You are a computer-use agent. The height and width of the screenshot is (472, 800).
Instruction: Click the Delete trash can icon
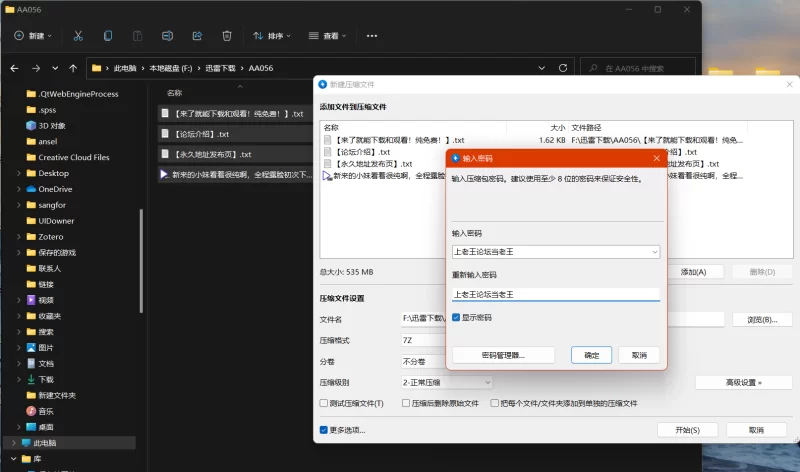point(227,36)
